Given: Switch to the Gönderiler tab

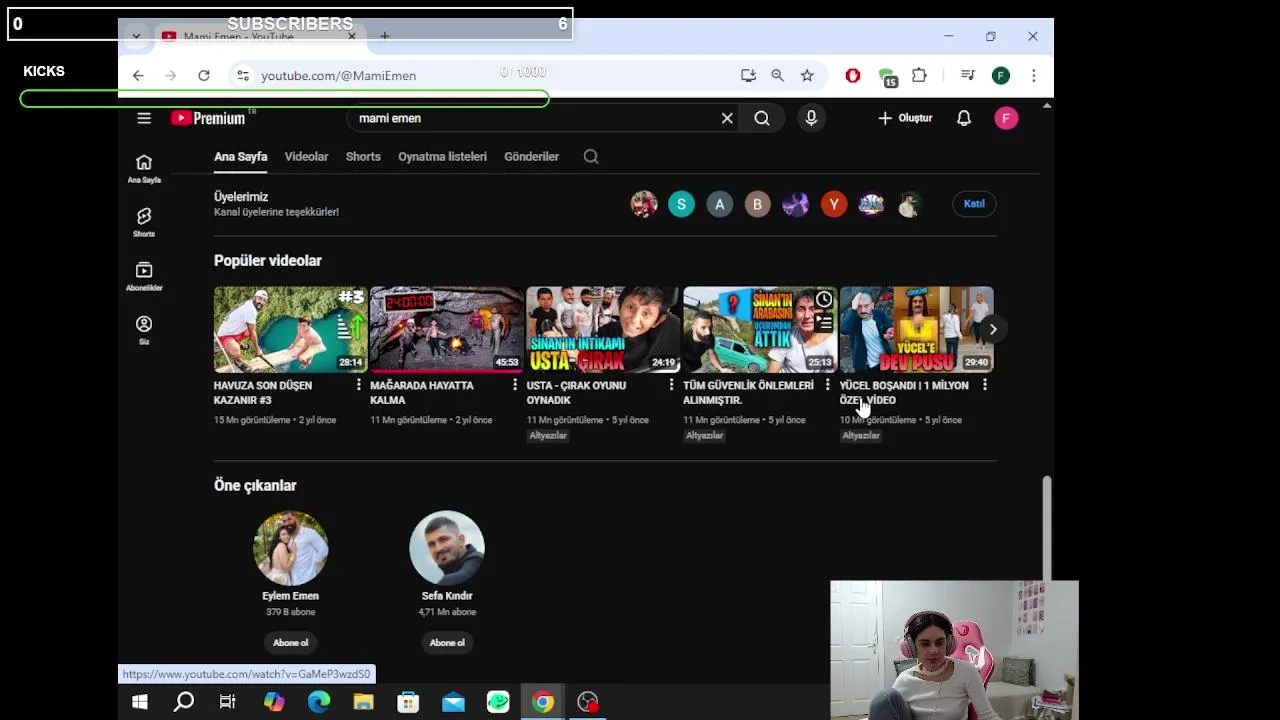Looking at the screenshot, I should [x=531, y=156].
